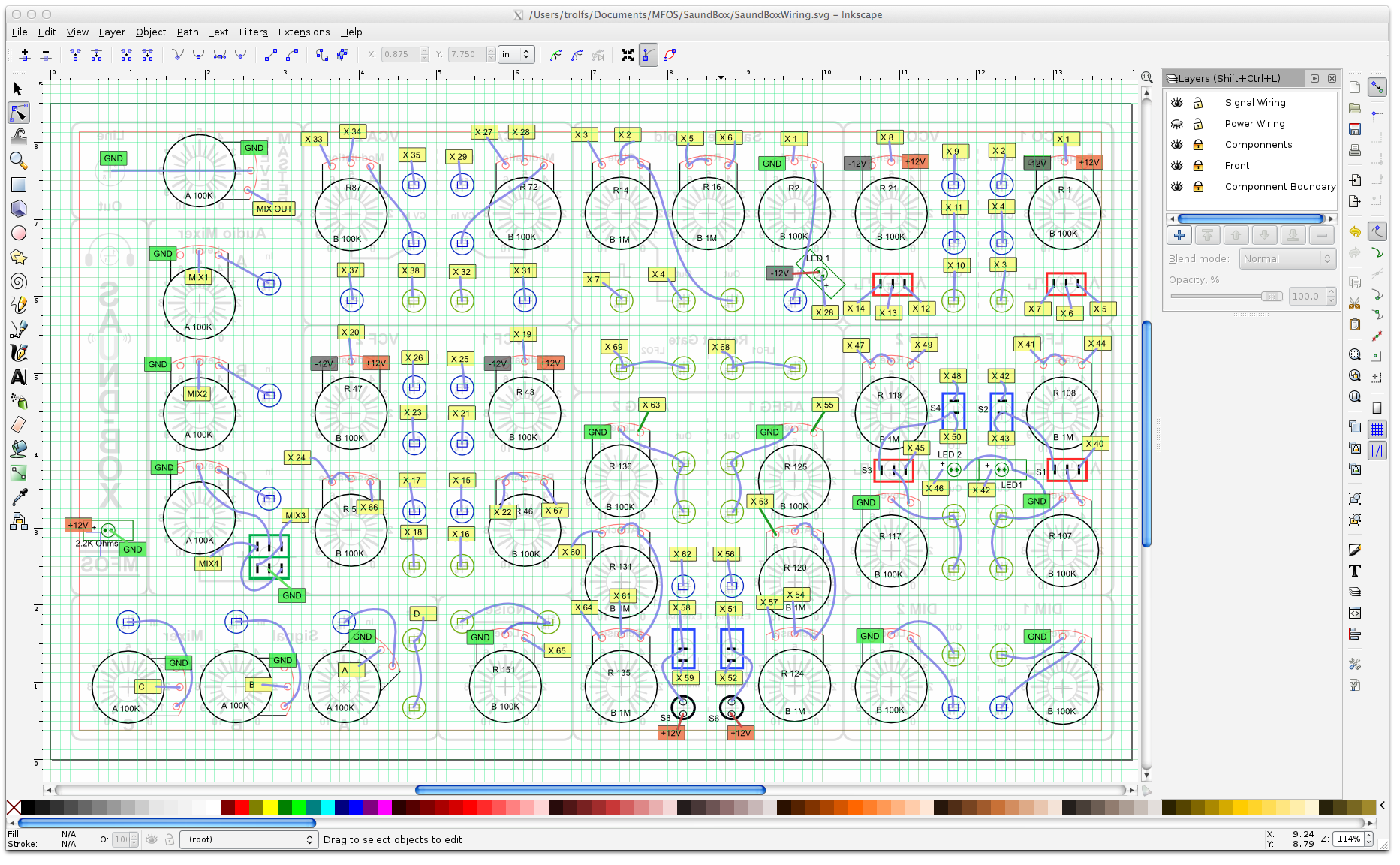Pick the Spiral drawing tool
This screenshot has height=865, width=1400.
[x=18, y=282]
